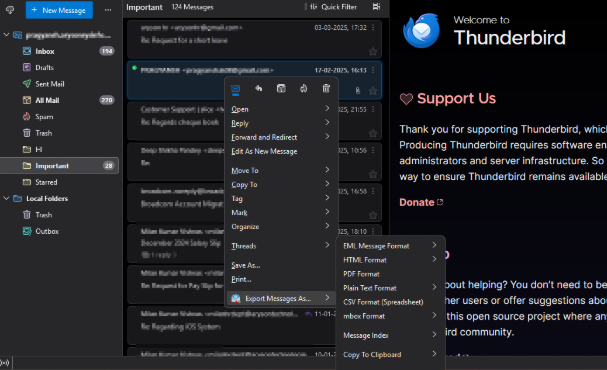Open more options dots on the 16:58 message

[373, 191]
